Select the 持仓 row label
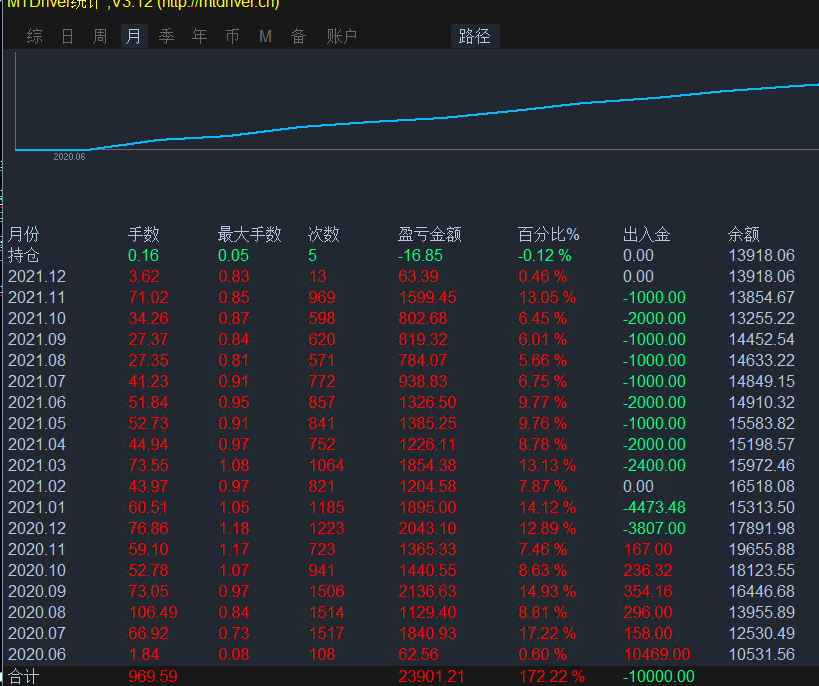Image resolution: width=819 pixels, height=686 pixels. pyautogui.click(x=24, y=255)
